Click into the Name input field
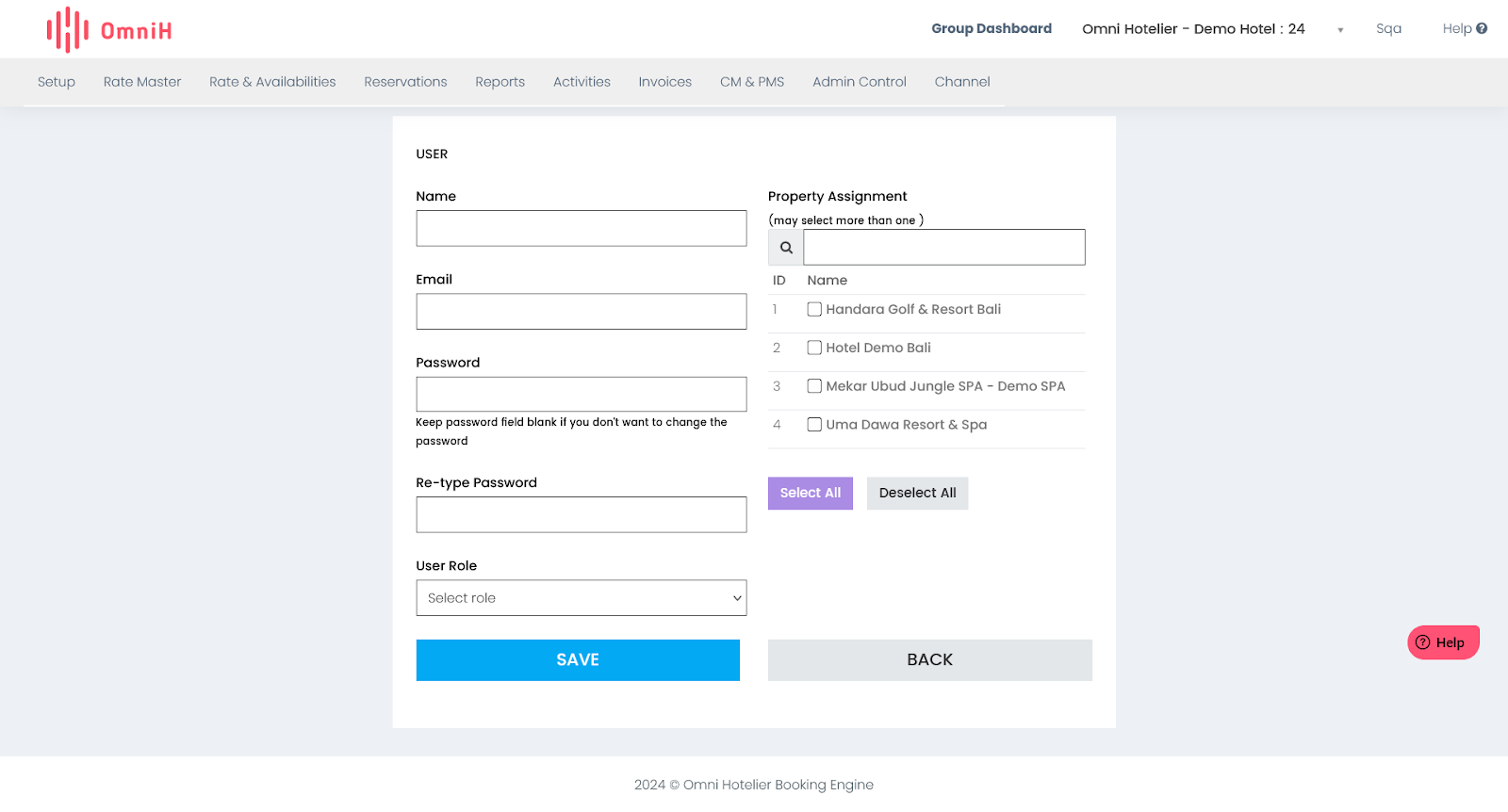This screenshot has width=1508, height=812. [x=582, y=228]
